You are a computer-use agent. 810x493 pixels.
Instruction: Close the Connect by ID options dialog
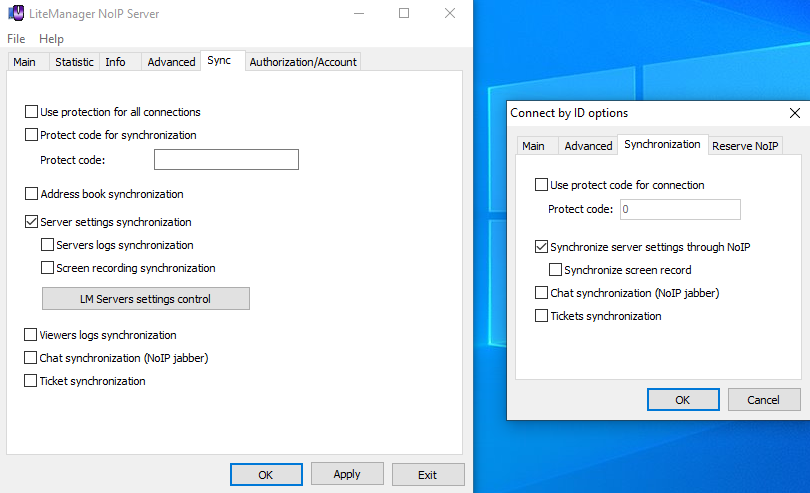795,113
